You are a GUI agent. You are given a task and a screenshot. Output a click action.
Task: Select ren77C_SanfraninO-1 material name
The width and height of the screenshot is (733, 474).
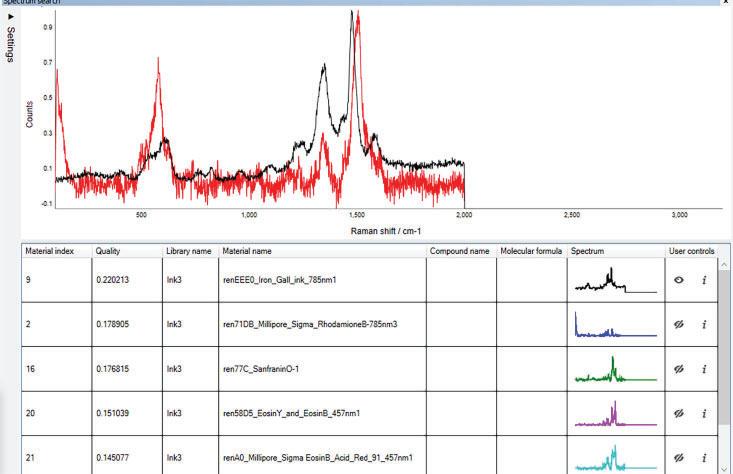(261, 369)
